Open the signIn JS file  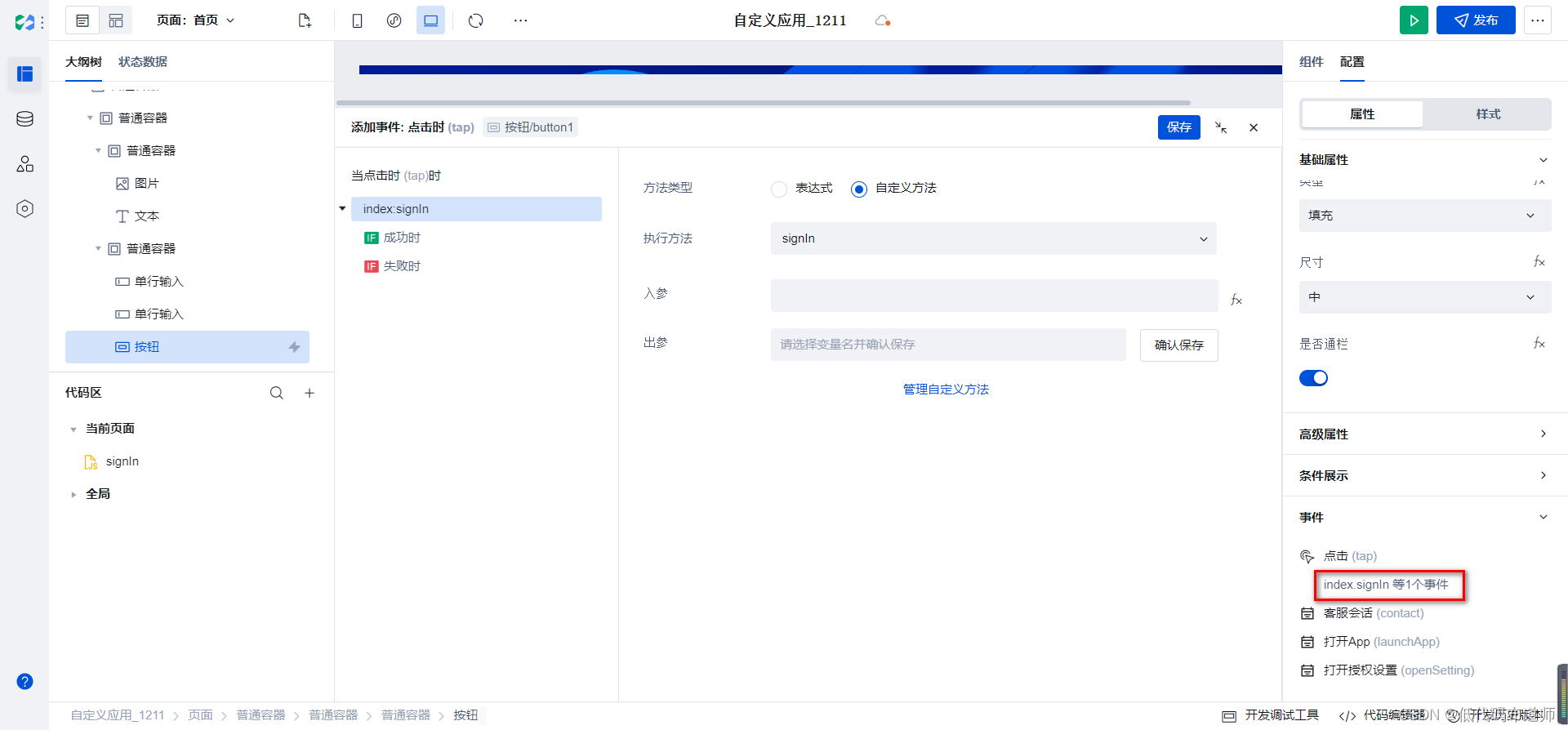click(x=113, y=461)
